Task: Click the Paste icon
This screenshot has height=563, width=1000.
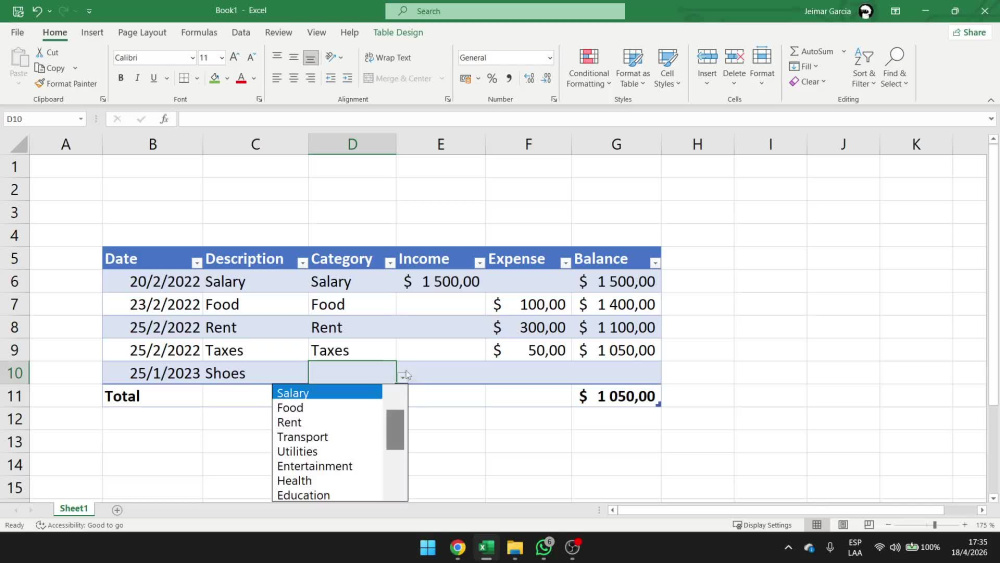Action: [18, 60]
